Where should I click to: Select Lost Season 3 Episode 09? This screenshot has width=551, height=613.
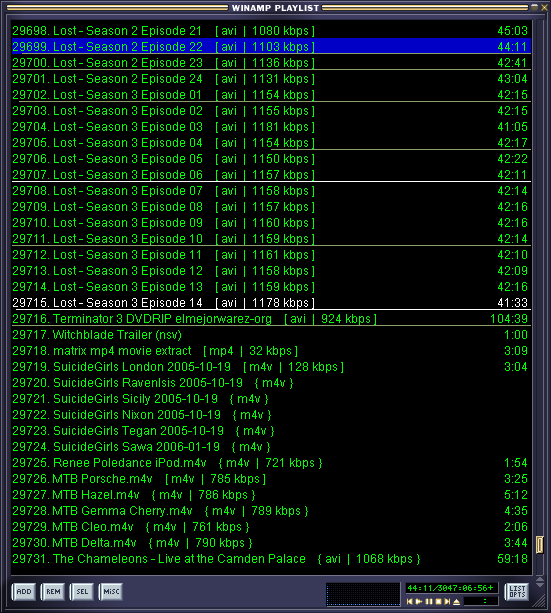(x=271, y=222)
